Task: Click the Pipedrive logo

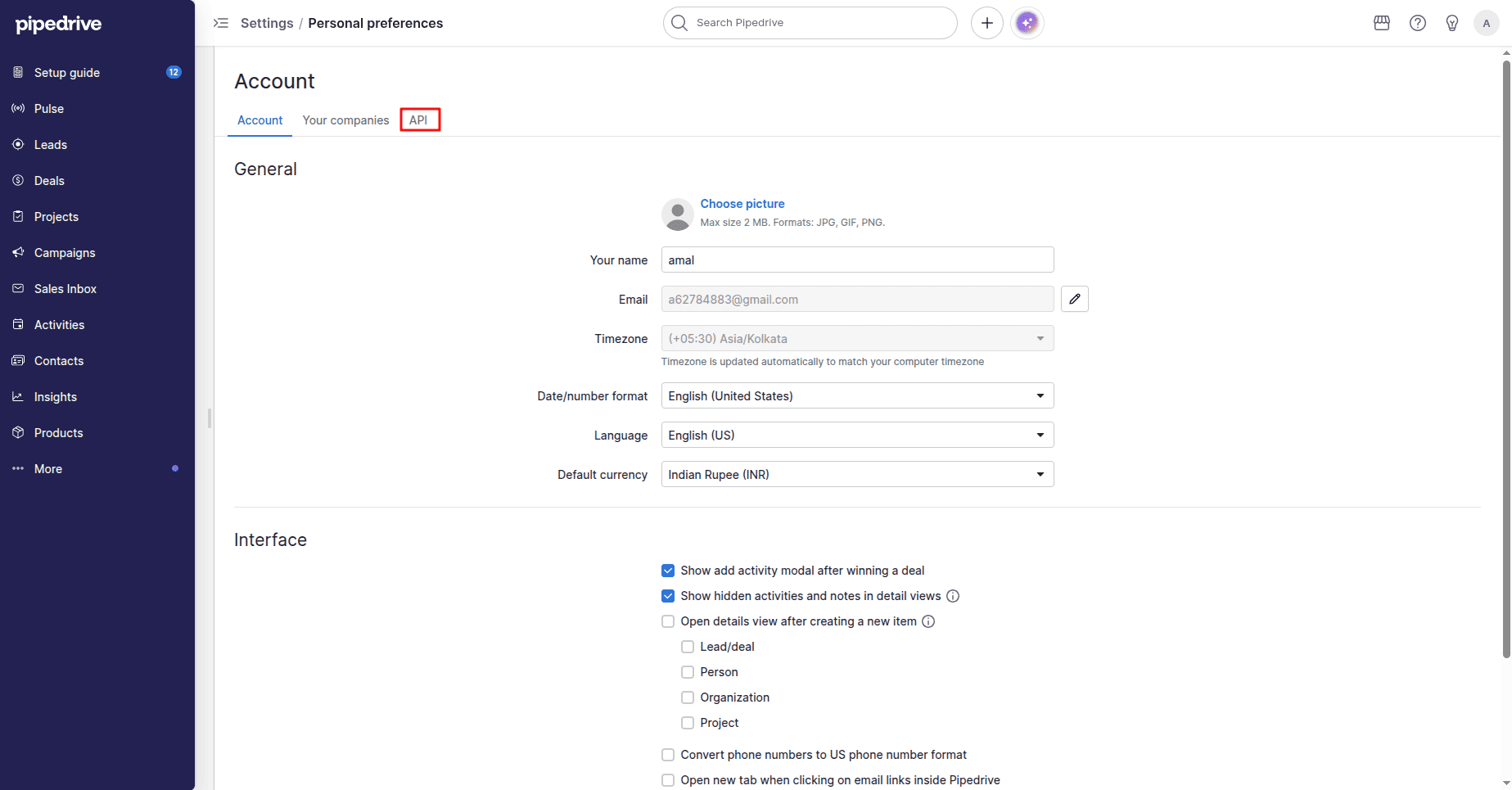Action: (58, 24)
